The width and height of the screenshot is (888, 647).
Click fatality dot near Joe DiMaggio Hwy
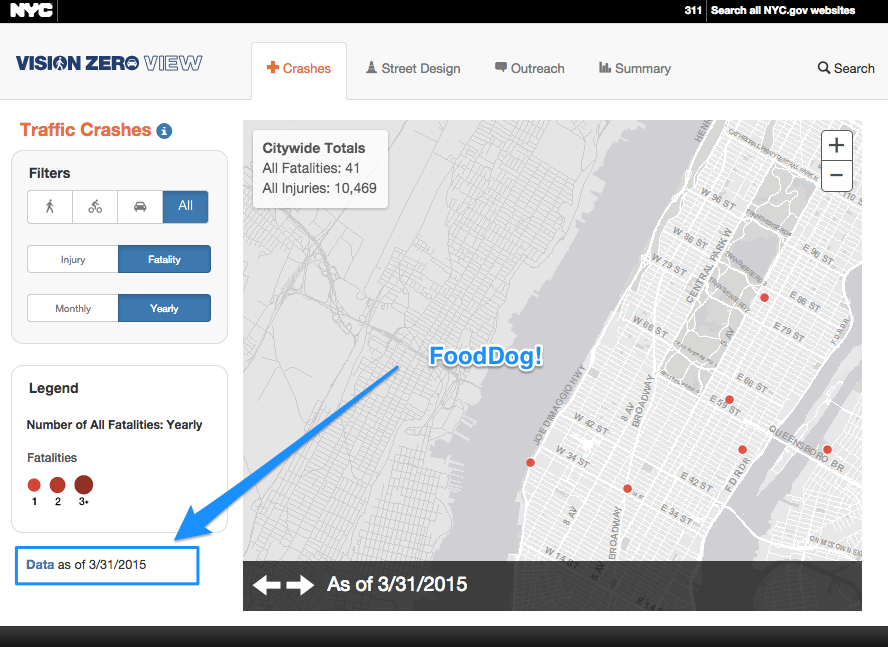(531, 462)
